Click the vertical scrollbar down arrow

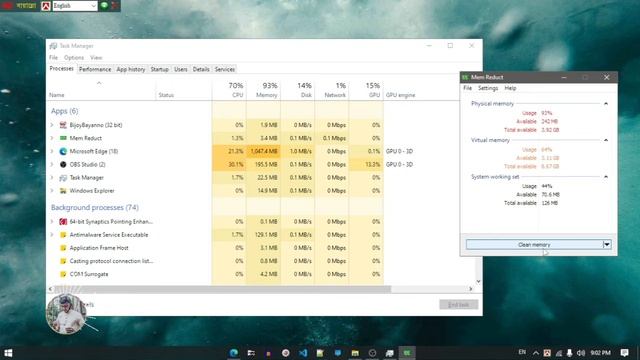[478, 282]
